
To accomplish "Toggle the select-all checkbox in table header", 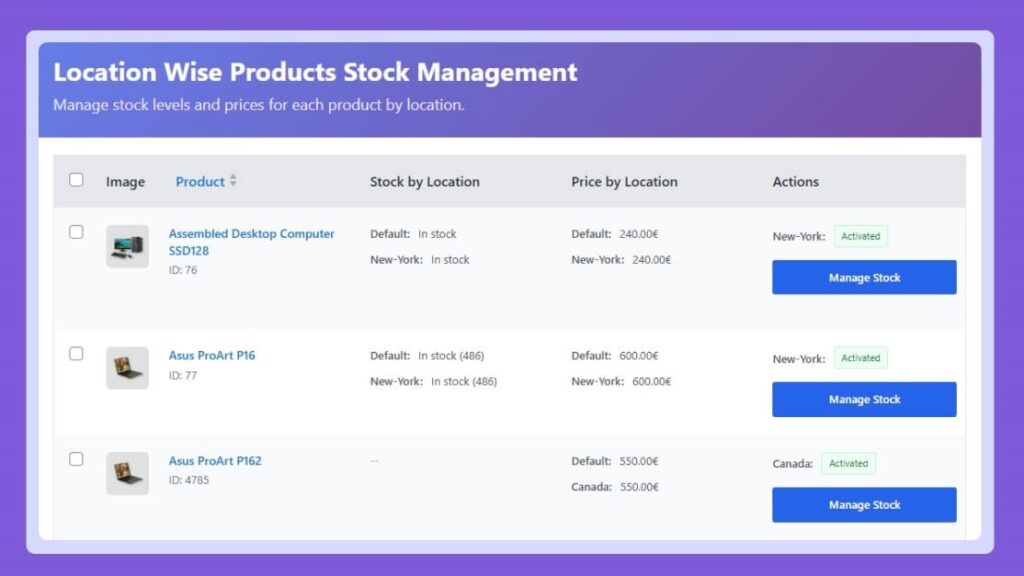I will [x=77, y=180].
